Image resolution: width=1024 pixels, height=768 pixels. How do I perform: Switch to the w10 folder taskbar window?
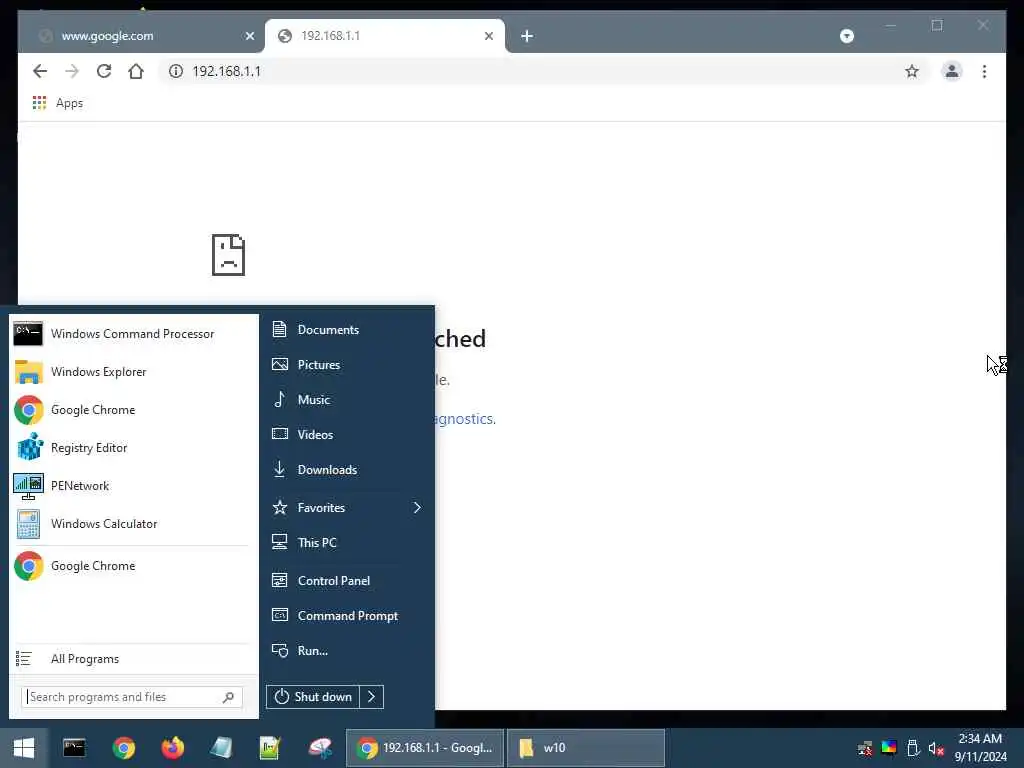pos(586,748)
